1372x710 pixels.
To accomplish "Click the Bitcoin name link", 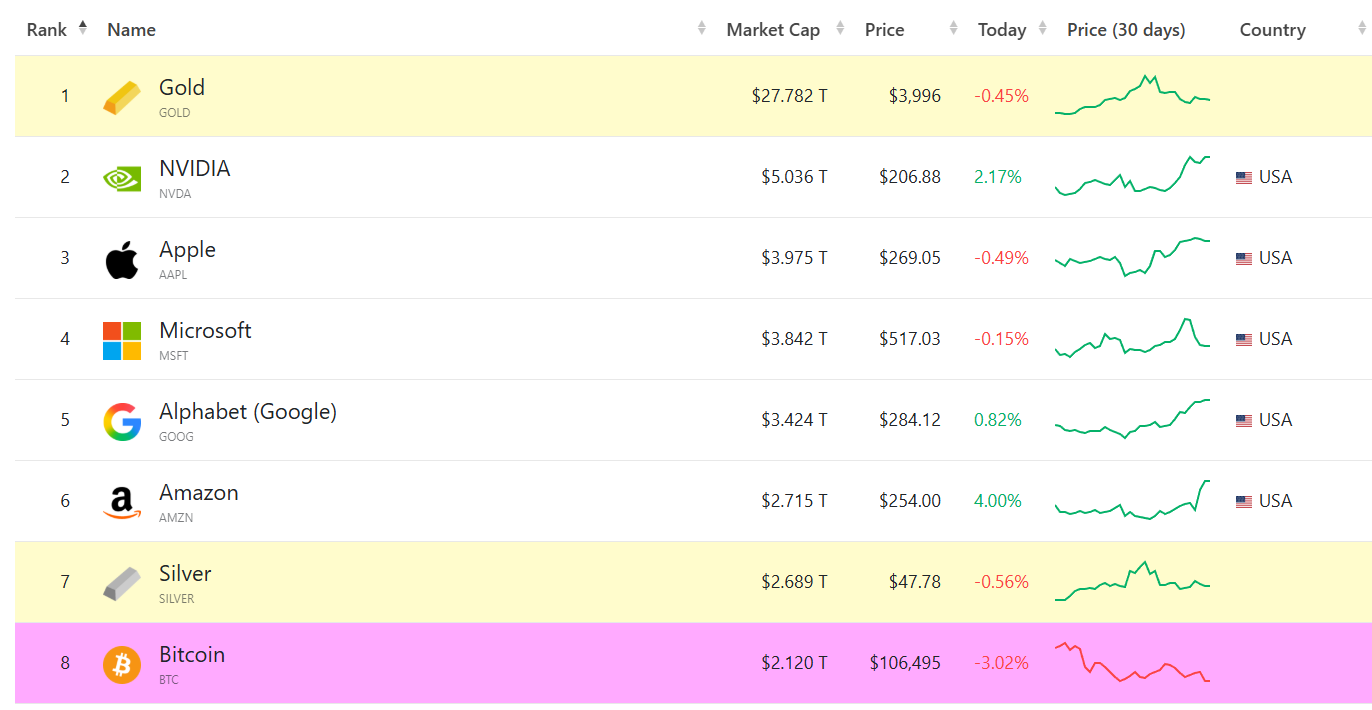I will [192, 655].
